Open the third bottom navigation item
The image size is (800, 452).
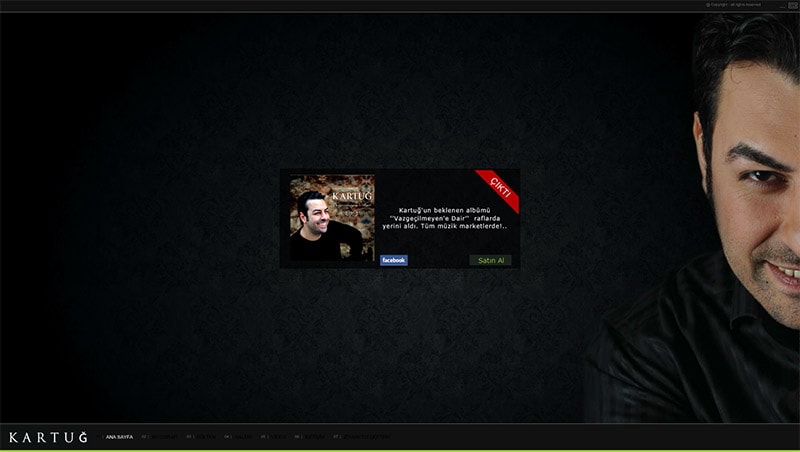coord(202,437)
